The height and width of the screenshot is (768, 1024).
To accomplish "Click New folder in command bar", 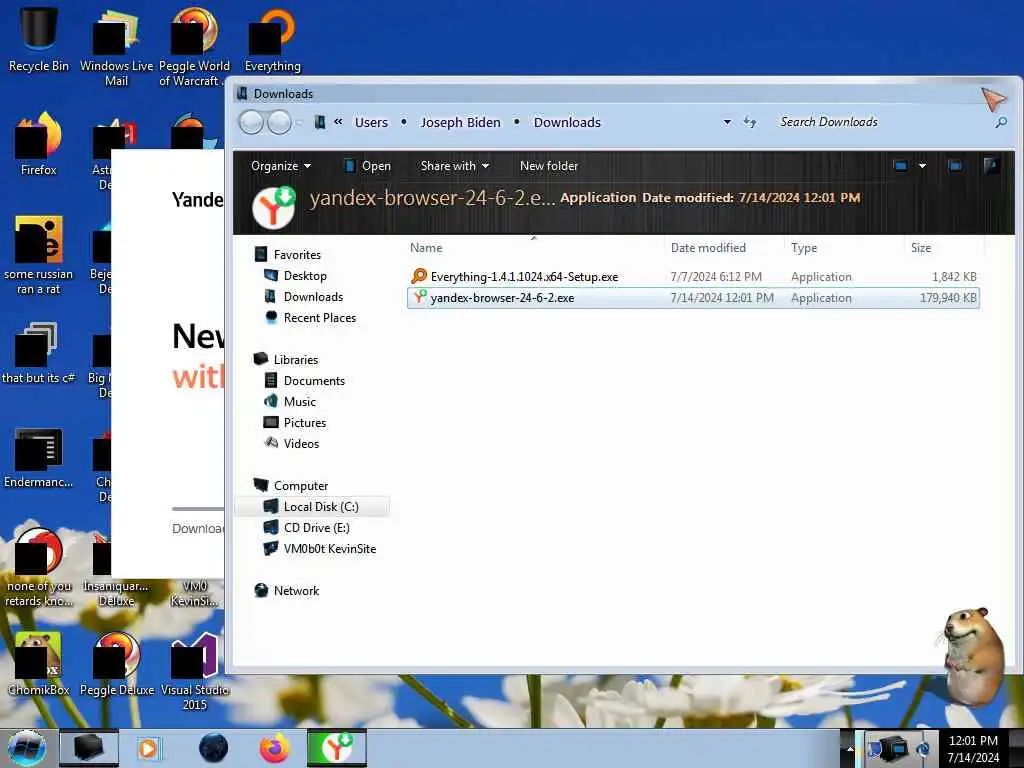I will pos(549,166).
